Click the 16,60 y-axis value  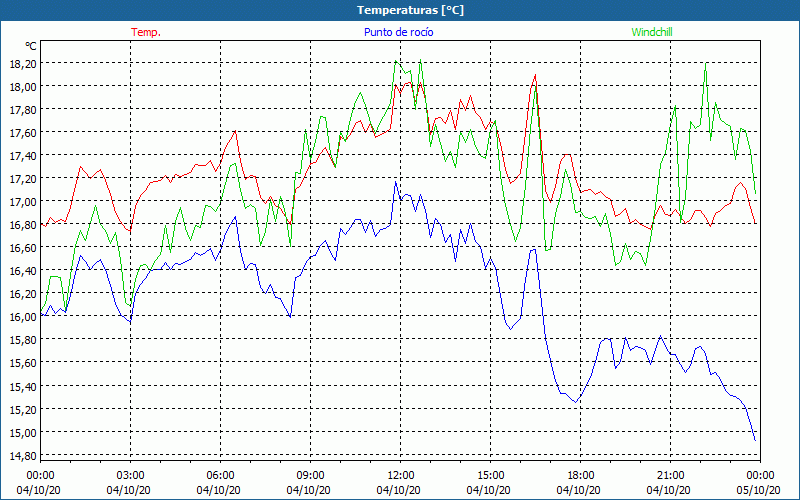pyautogui.click(x=23, y=247)
